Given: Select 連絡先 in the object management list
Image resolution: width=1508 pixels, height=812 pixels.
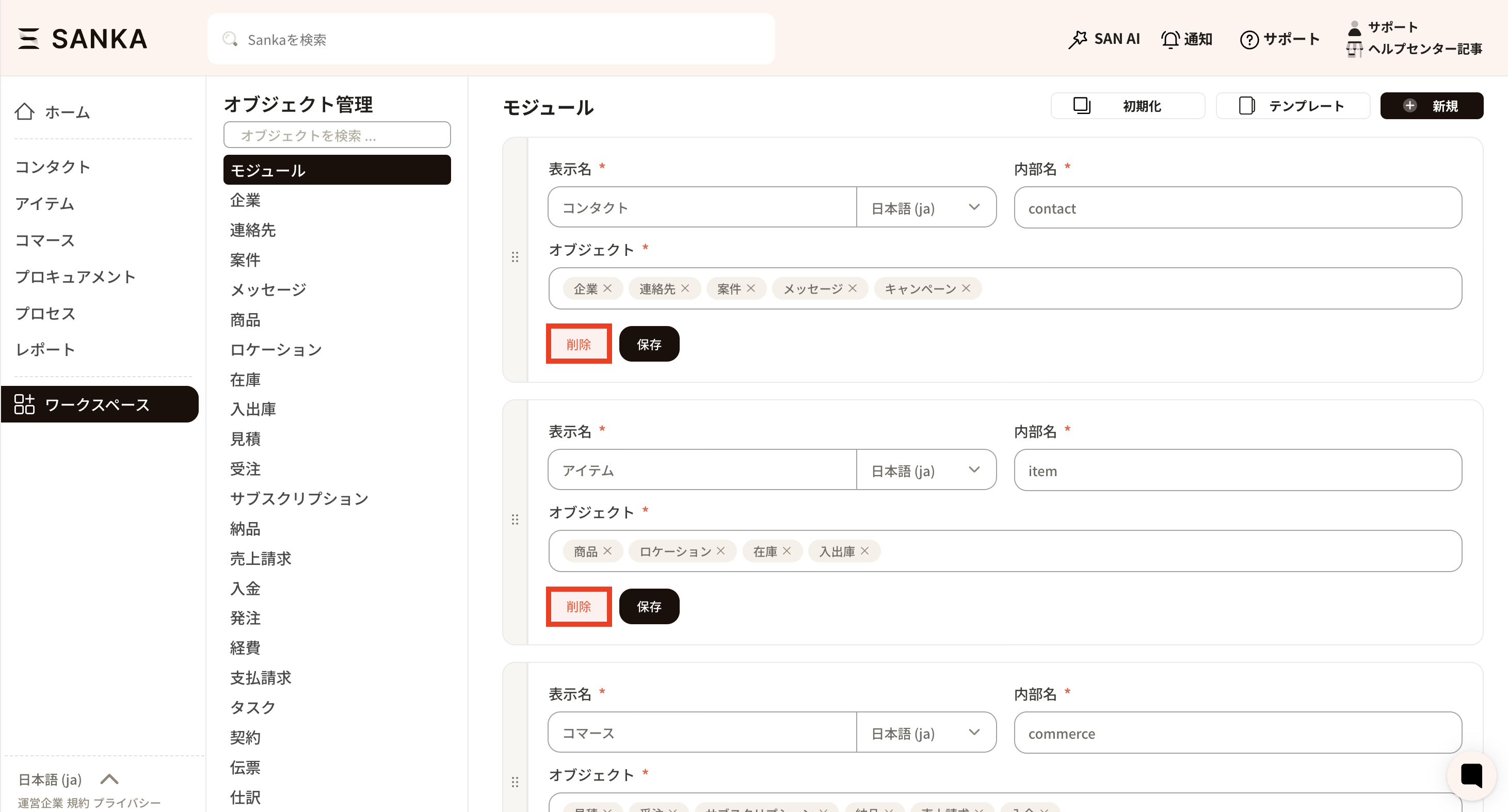Looking at the screenshot, I should 252,230.
